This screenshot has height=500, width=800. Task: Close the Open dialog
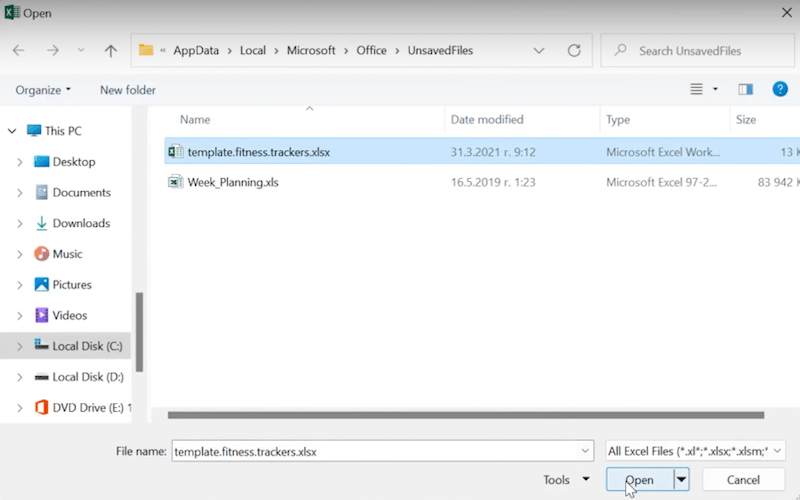pos(786,13)
